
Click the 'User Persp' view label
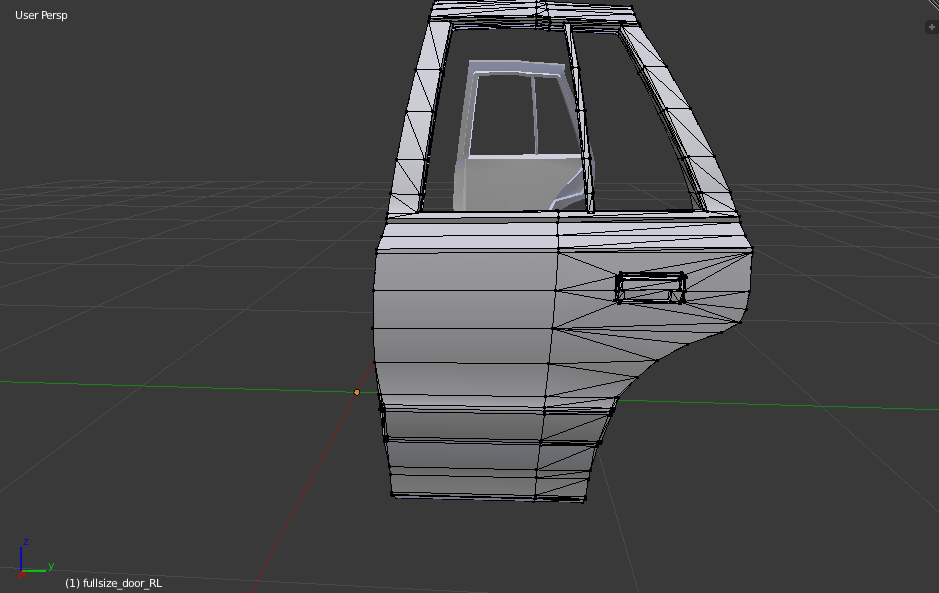pyautogui.click(x=41, y=16)
